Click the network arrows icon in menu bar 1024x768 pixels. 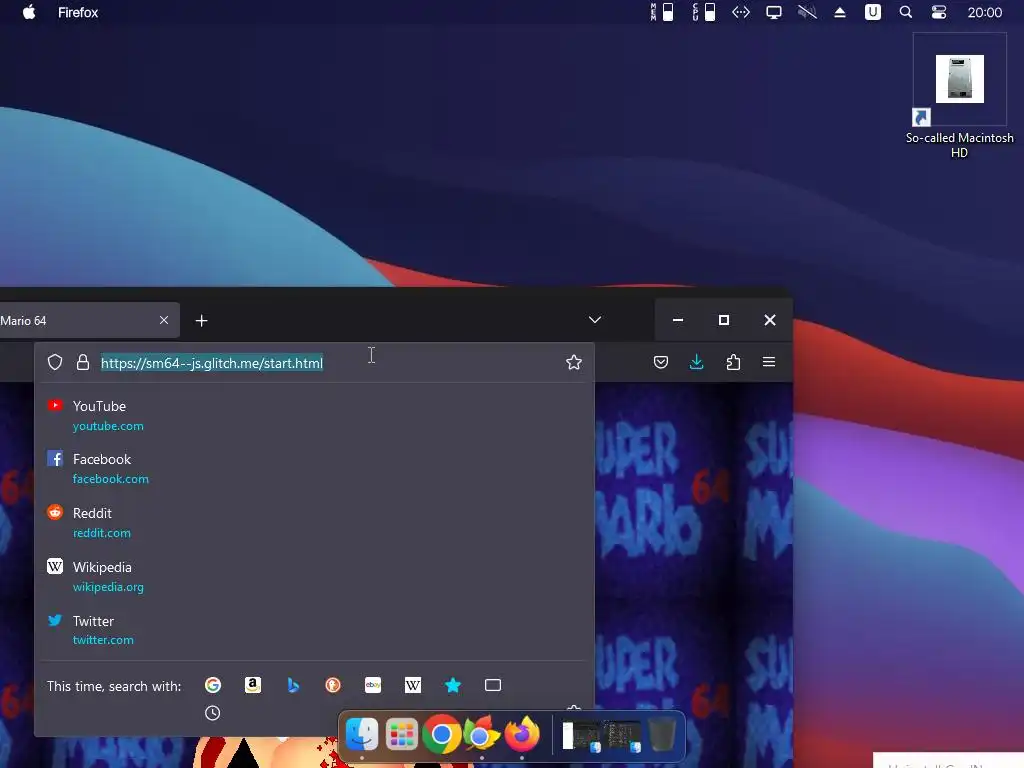(741, 12)
